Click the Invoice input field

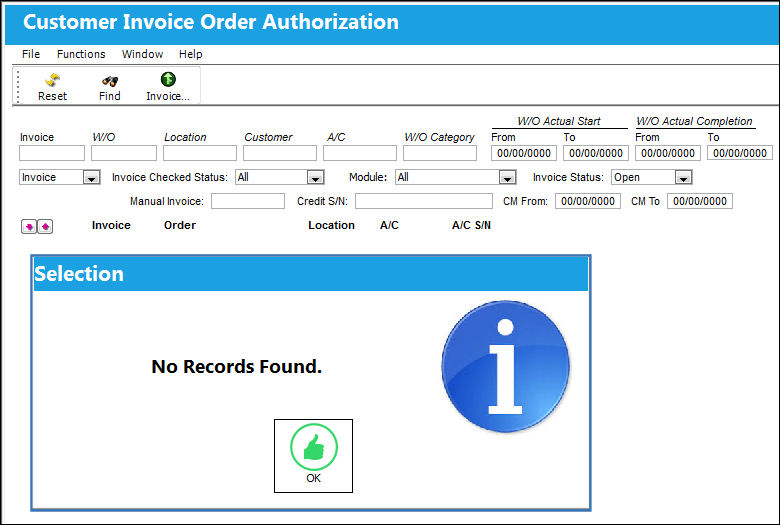(x=52, y=153)
